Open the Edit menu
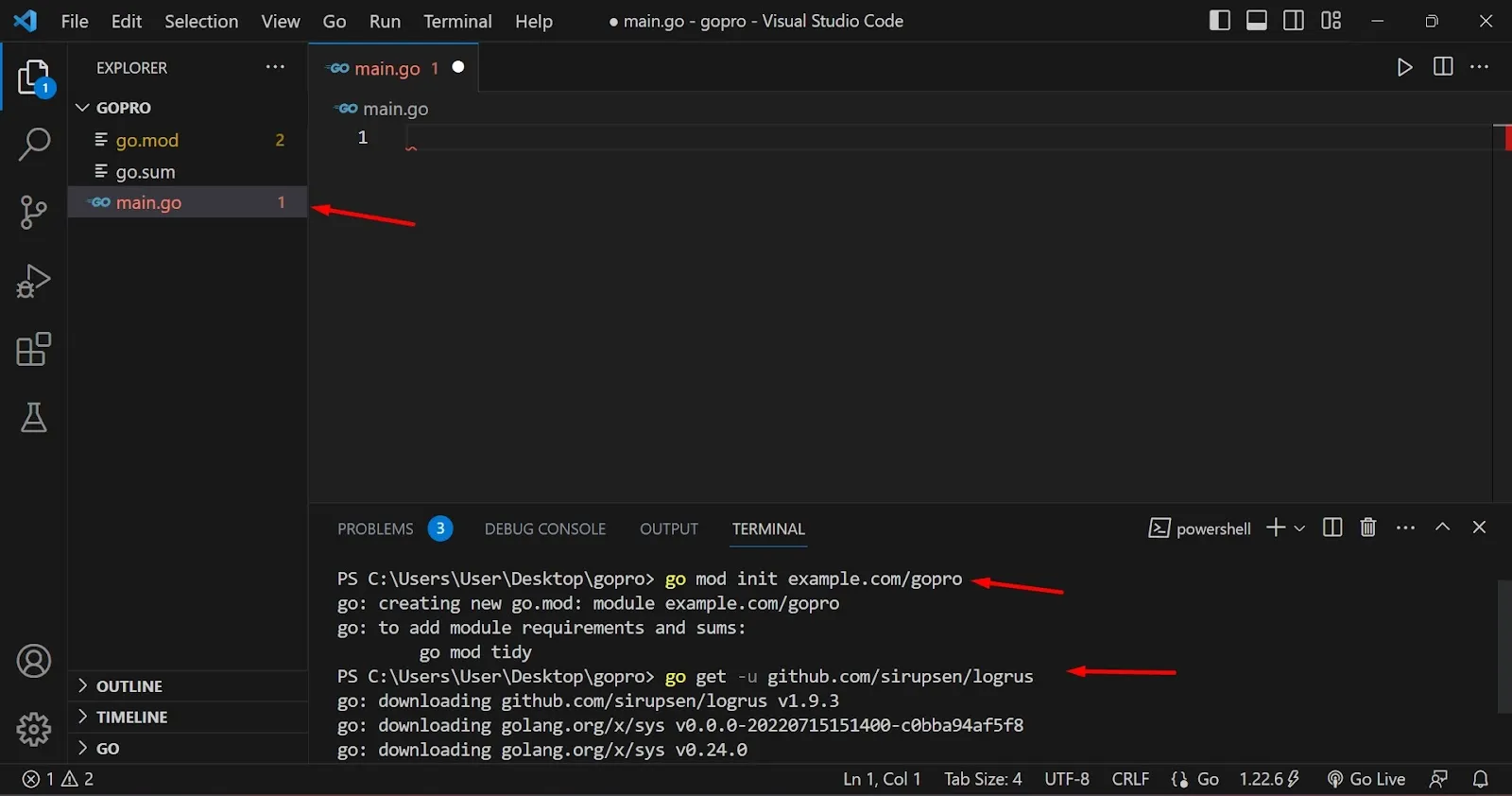Image resolution: width=1512 pixels, height=796 pixels. click(127, 21)
